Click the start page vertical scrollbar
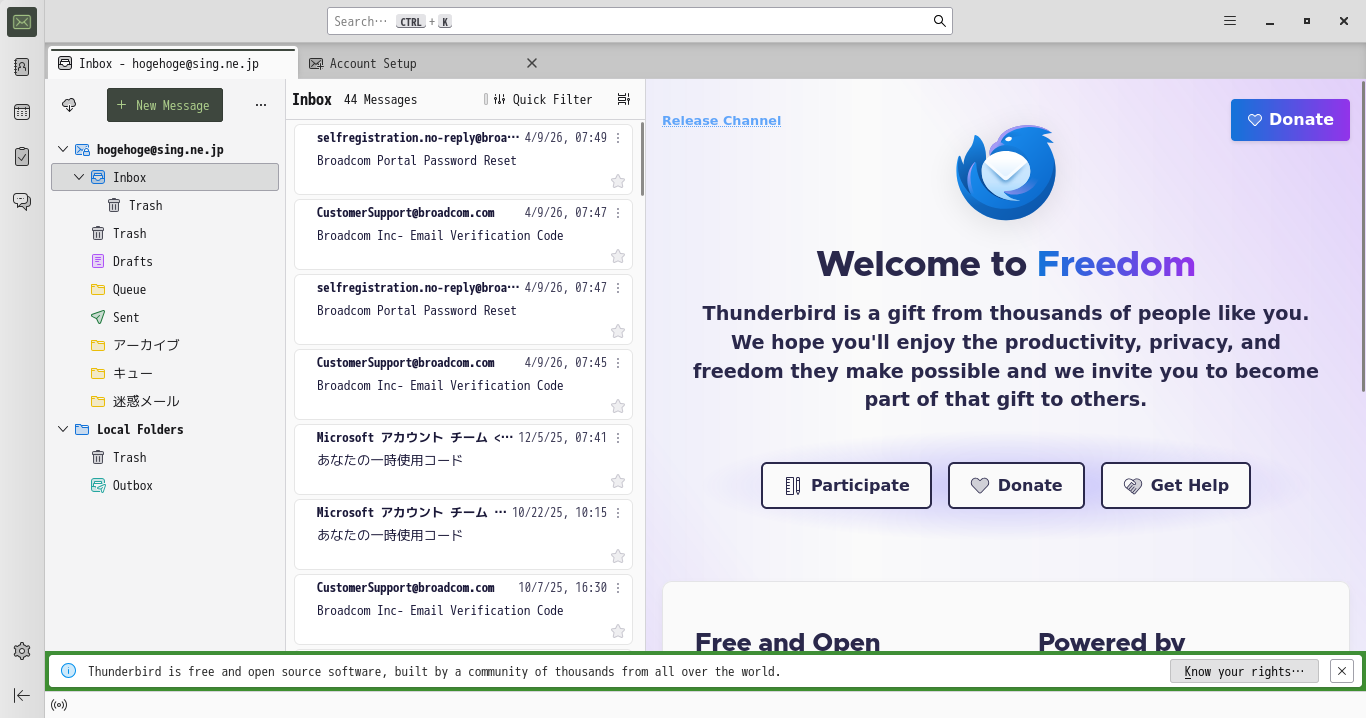The height and width of the screenshot is (718, 1366). (x=1362, y=236)
